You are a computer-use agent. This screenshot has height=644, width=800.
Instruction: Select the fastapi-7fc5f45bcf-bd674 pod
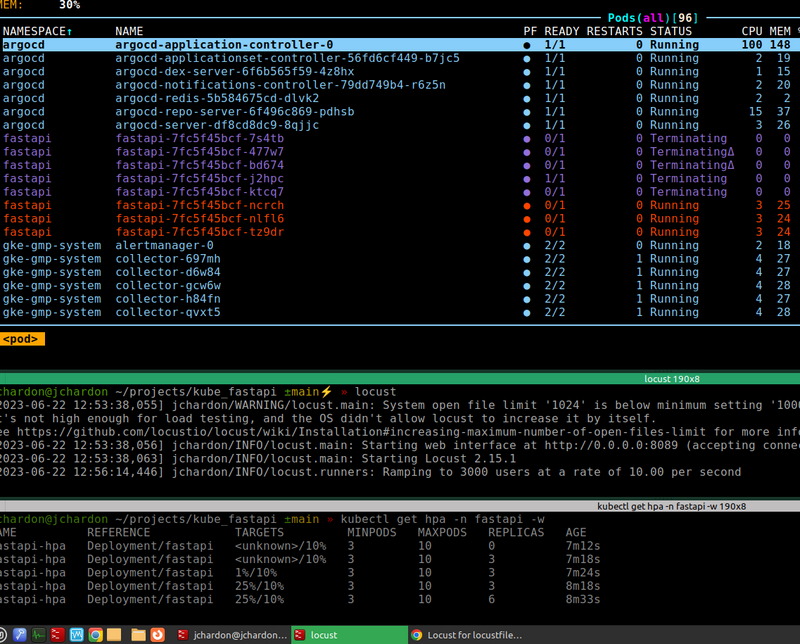coord(400,165)
